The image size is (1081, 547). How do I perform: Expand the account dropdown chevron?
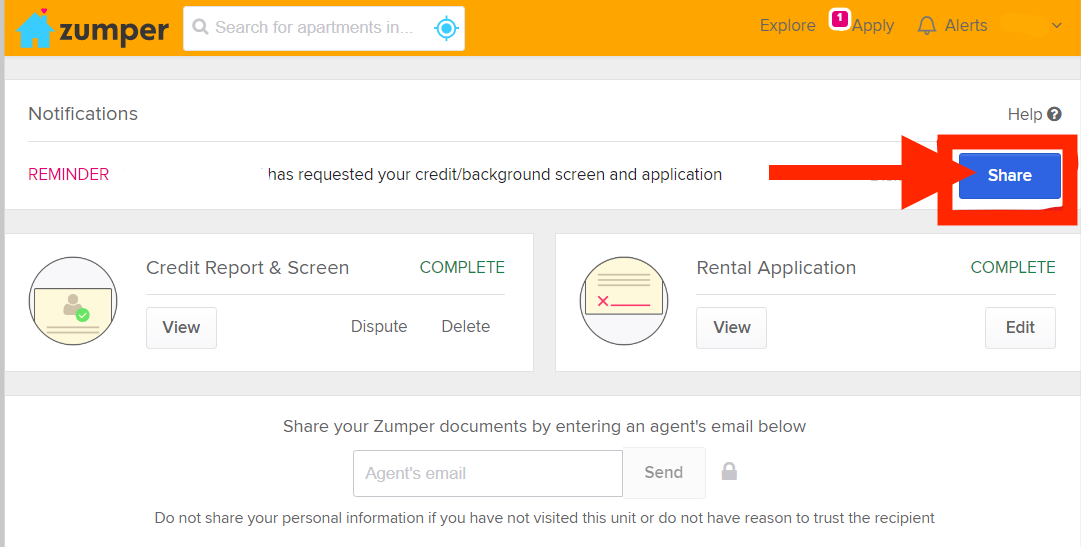click(x=1056, y=26)
